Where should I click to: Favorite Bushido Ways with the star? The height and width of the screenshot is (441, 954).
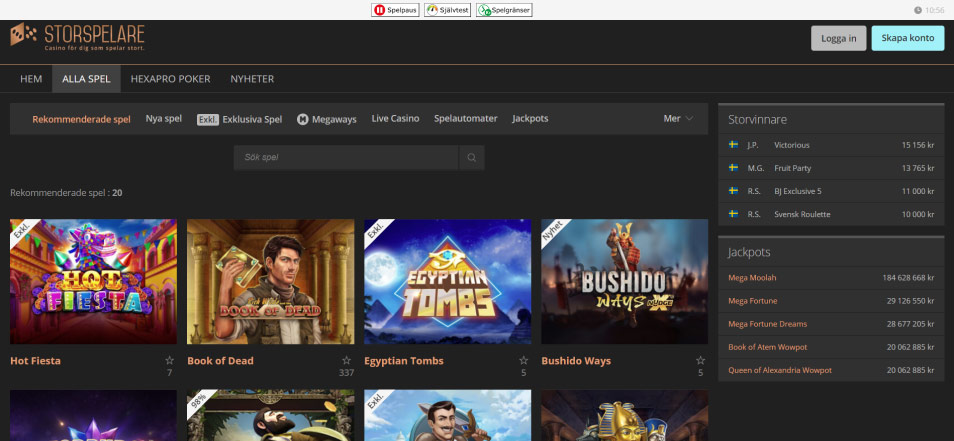tap(700, 360)
